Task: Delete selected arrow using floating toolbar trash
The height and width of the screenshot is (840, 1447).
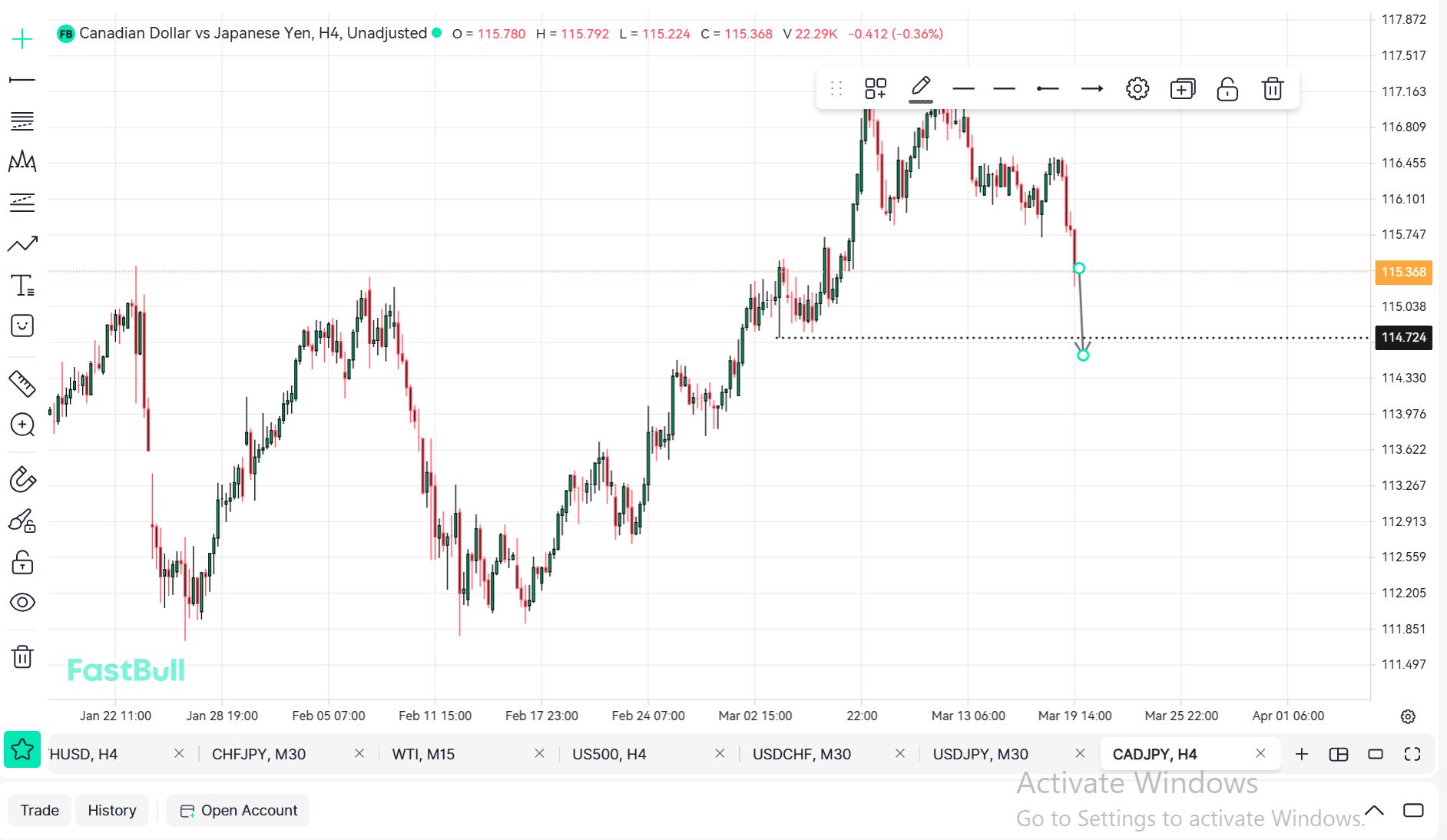Action: pyautogui.click(x=1272, y=89)
